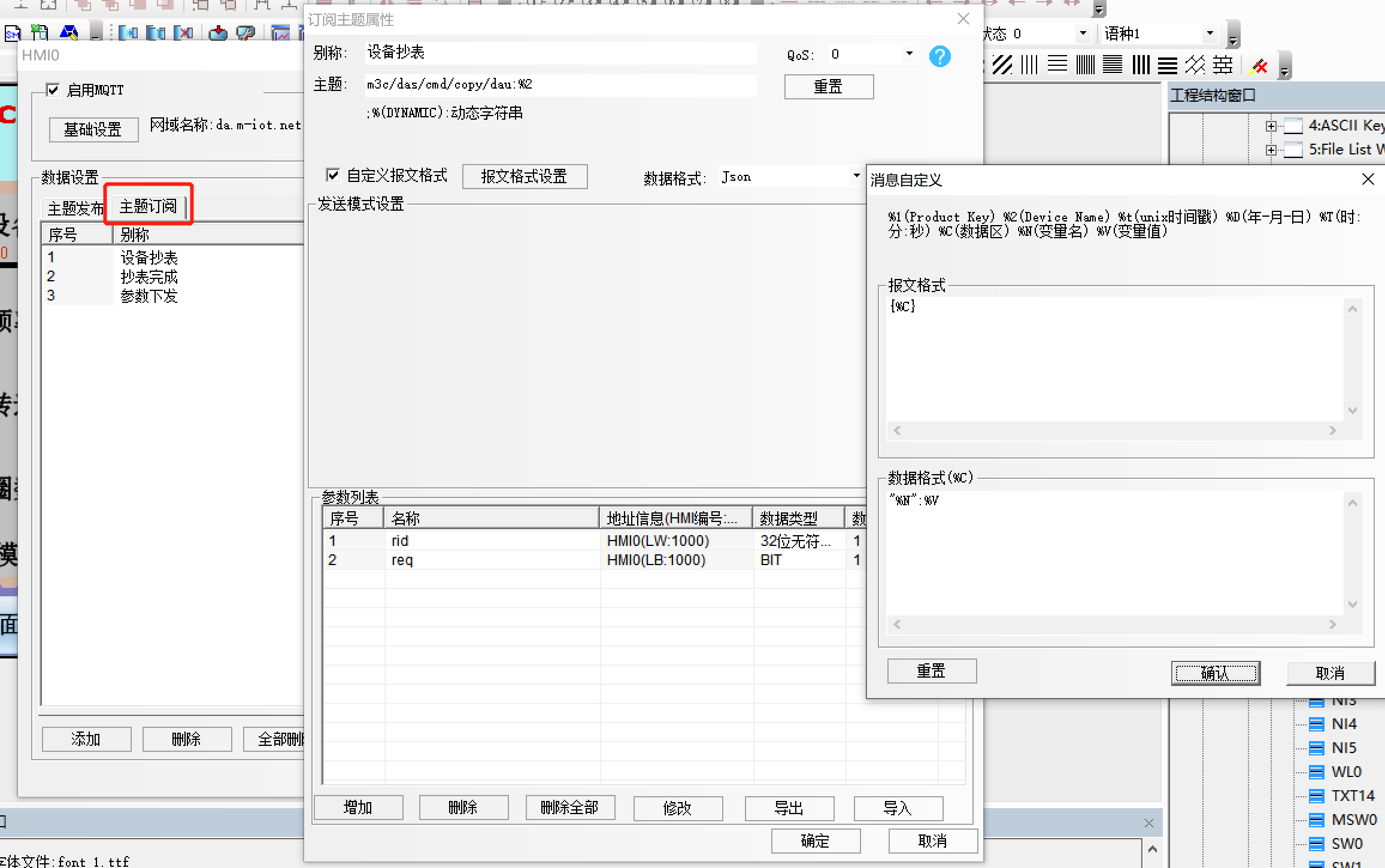
Task: Click the window icon beside 4:ASCII Key
Action: click(x=1293, y=126)
